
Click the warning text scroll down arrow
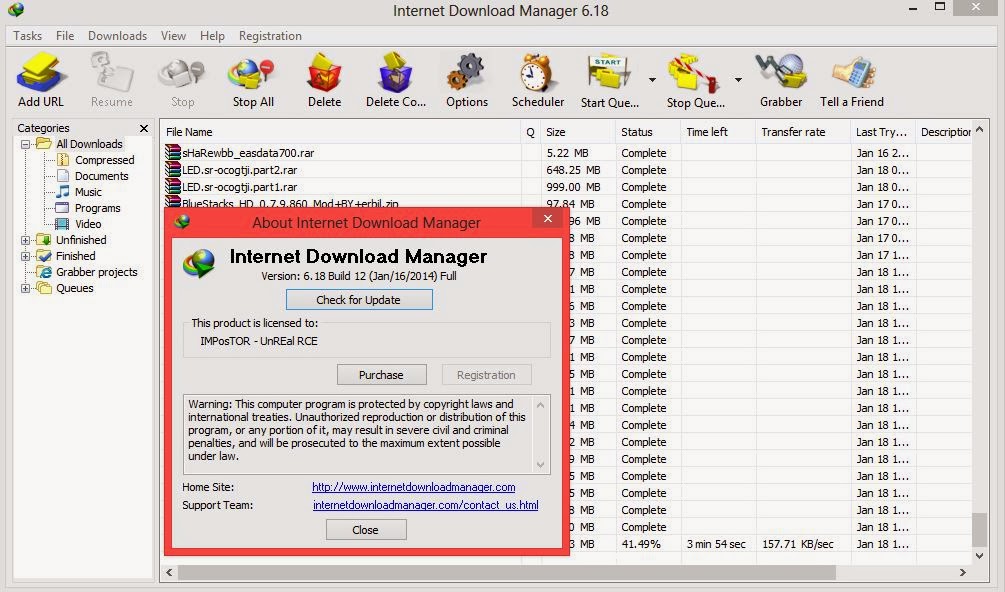(x=540, y=465)
